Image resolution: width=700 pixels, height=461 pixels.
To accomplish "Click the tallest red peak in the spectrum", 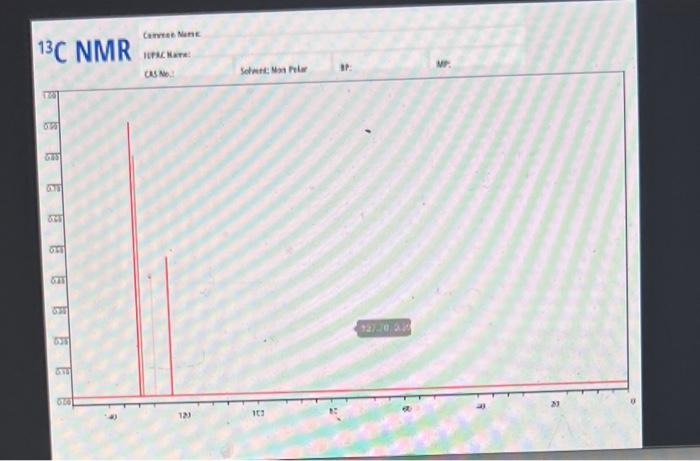I will pyautogui.click(x=134, y=259).
